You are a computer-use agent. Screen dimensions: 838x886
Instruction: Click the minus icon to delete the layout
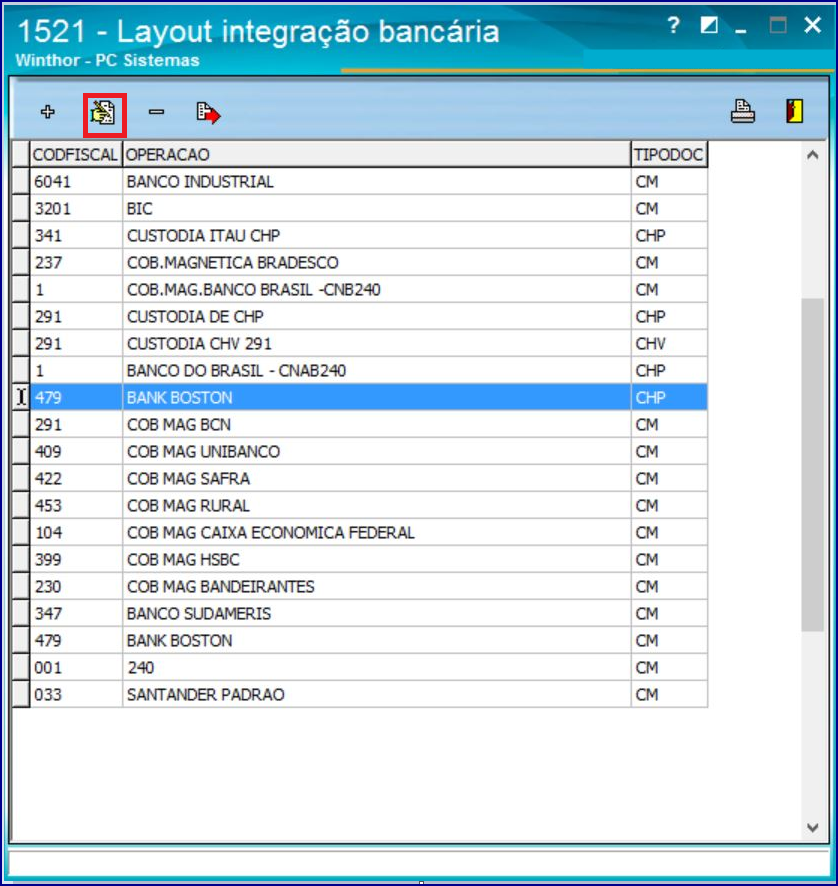[x=157, y=112]
